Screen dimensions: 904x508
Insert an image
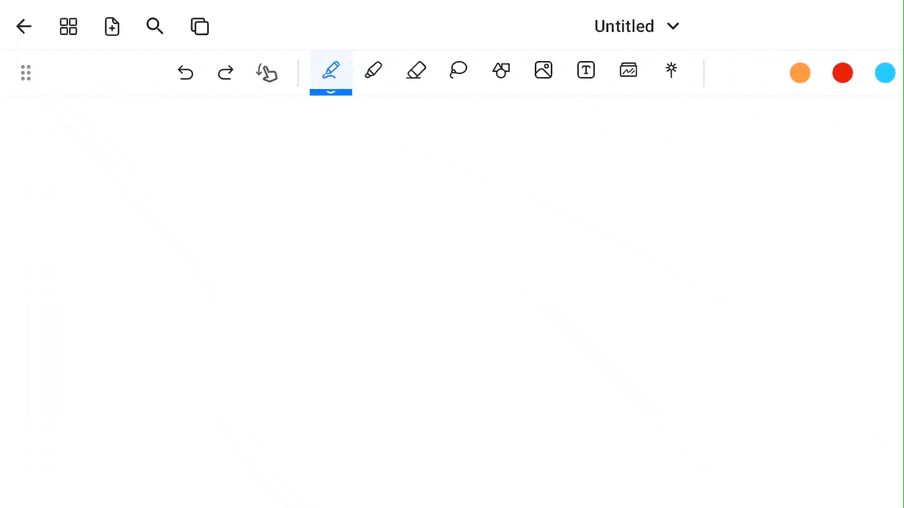pos(543,70)
